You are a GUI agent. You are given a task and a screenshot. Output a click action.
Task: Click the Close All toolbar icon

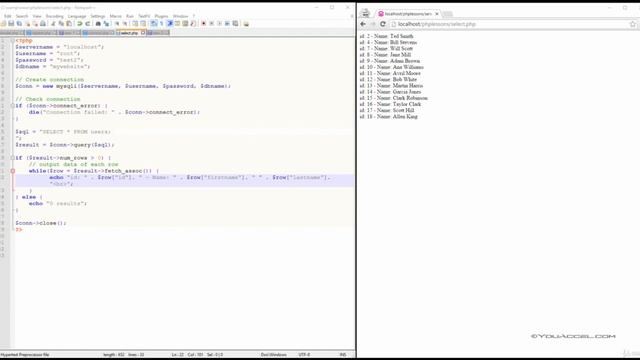click(35, 24)
